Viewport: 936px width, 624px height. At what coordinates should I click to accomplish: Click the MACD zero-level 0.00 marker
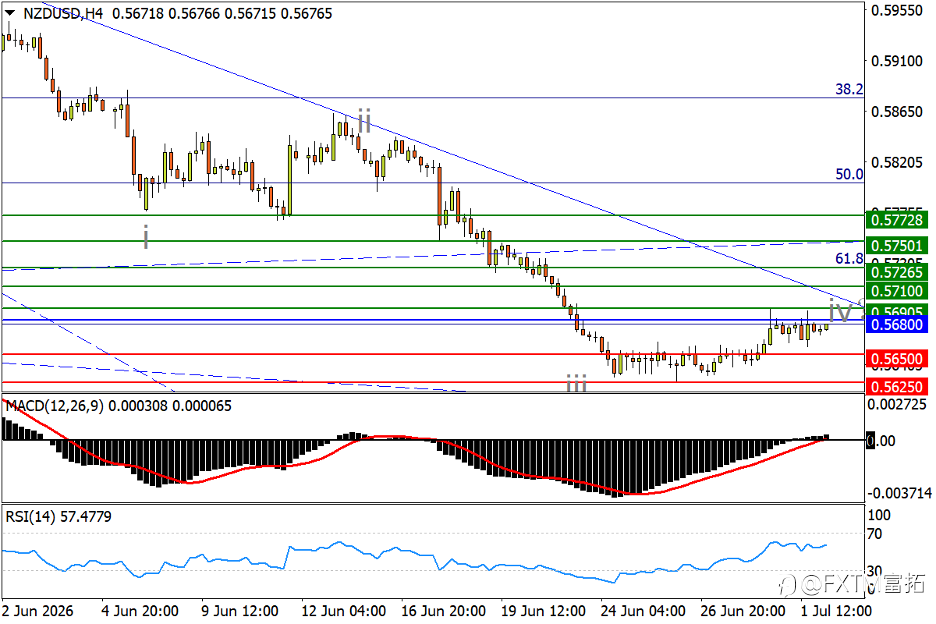tap(881, 441)
